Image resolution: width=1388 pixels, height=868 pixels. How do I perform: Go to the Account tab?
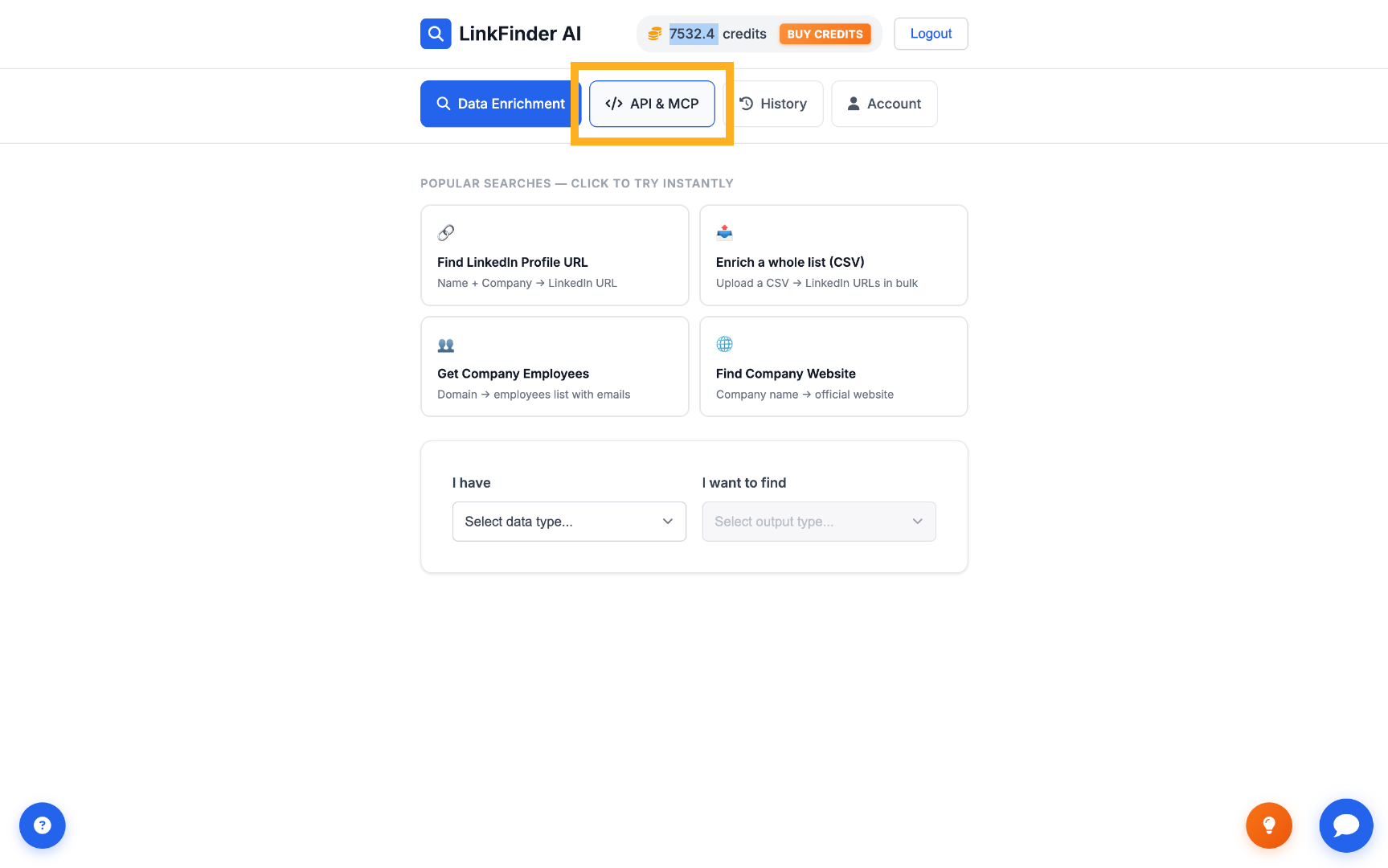pyautogui.click(x=884, y=104)
